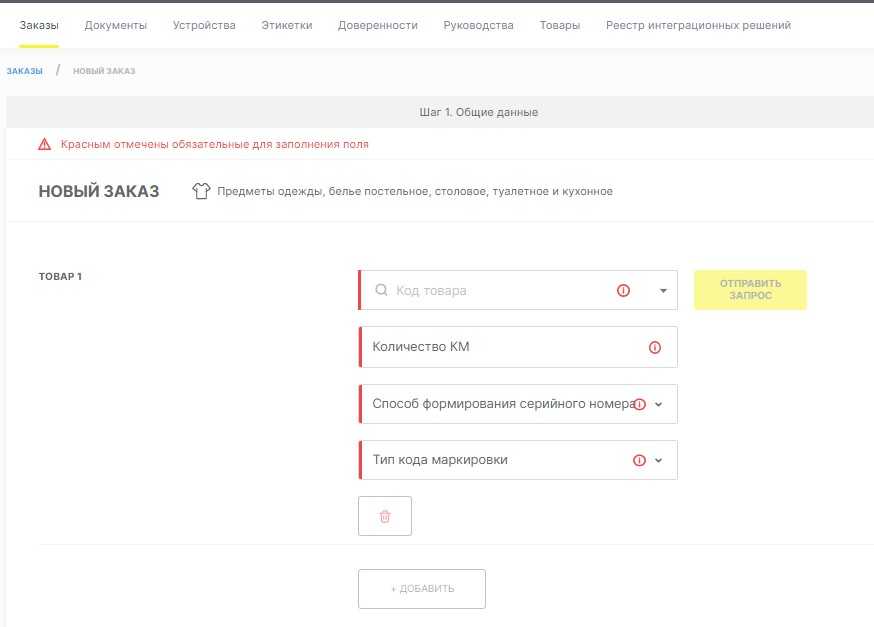Click the trash delete icon for Товар 1
Viewport: 874px width, 627px height.
(385, 516)
